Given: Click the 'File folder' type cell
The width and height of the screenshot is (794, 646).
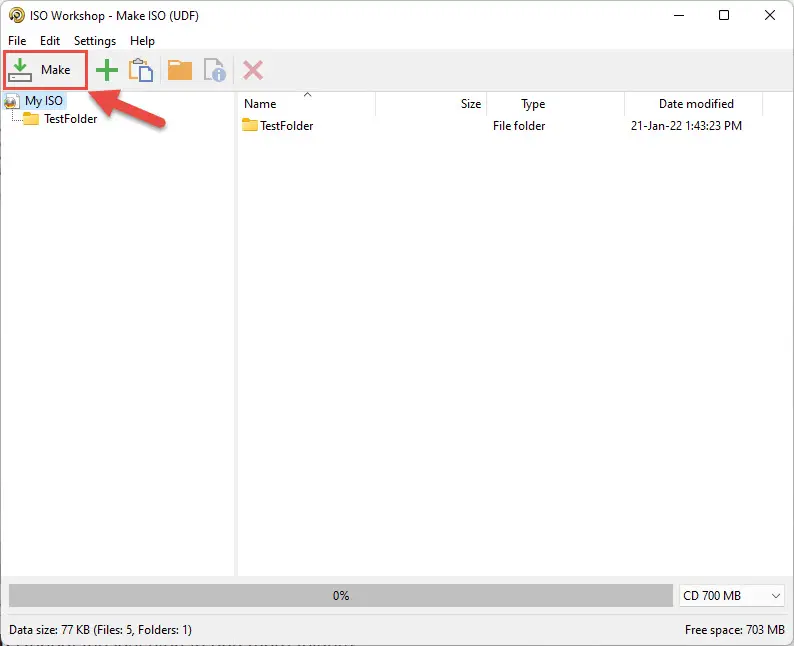Looking at the screenshot, I should tap(519, 126).
